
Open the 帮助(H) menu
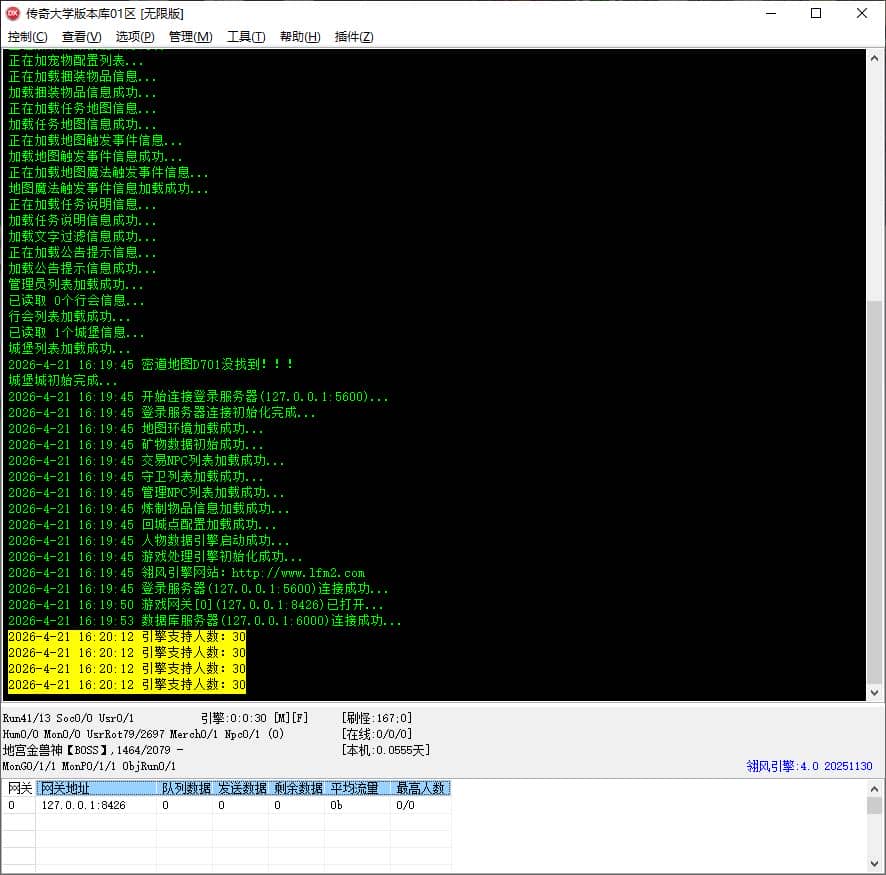pos(300,37)
